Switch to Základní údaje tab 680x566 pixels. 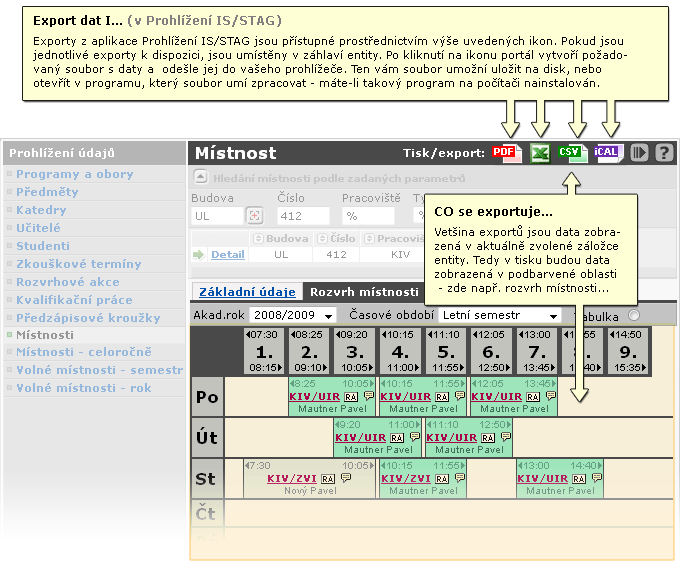click(247, 291)
